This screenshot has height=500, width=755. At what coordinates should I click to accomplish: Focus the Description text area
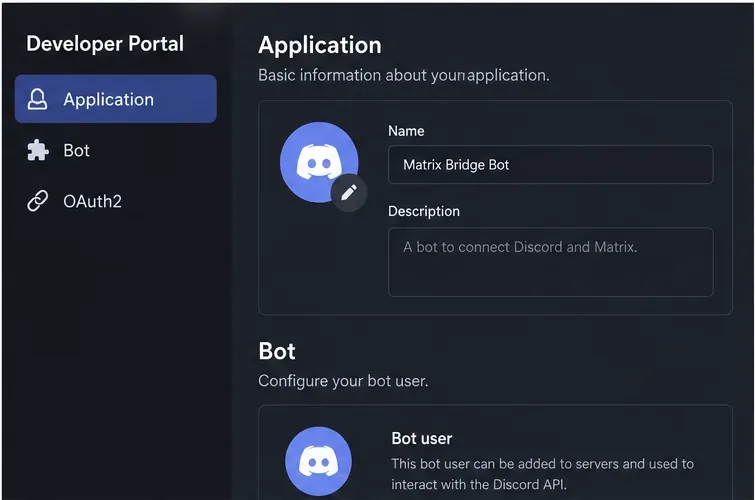point(550,262)
